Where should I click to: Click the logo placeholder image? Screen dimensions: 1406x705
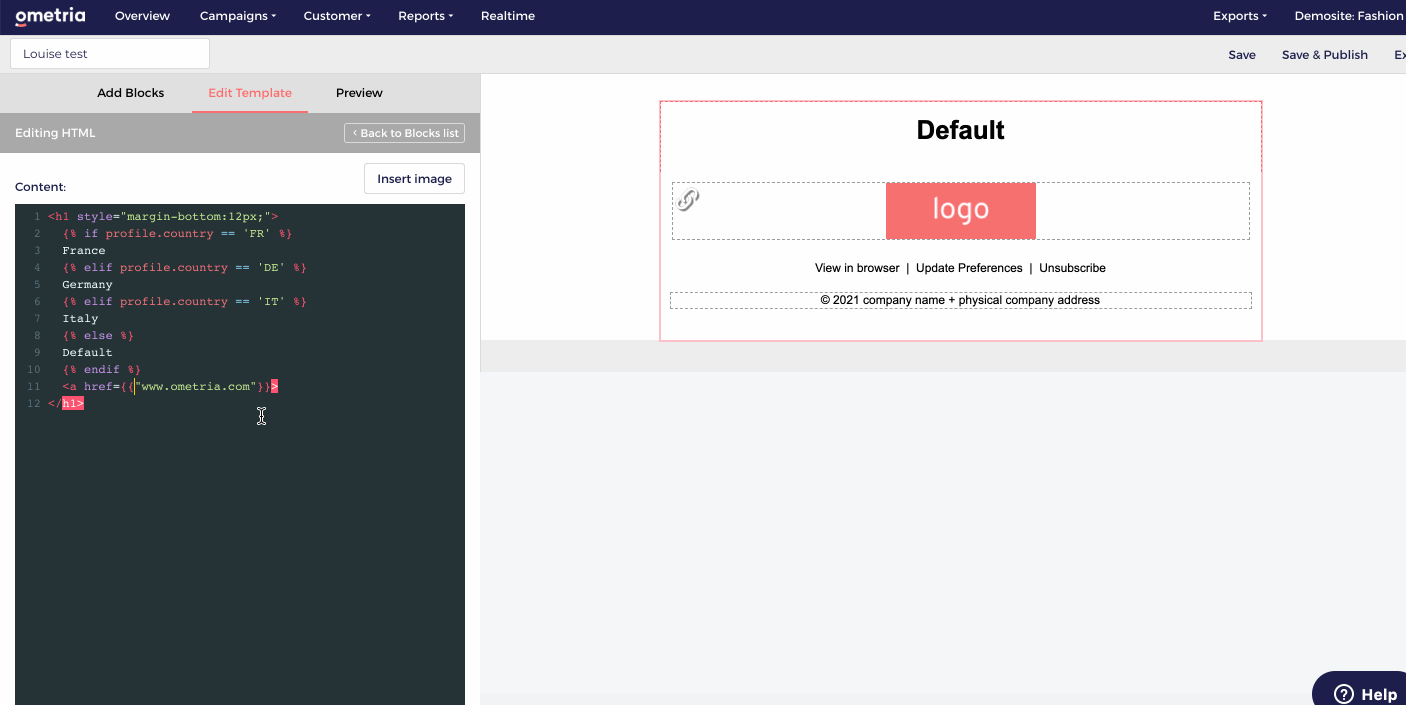click(960, 210)
